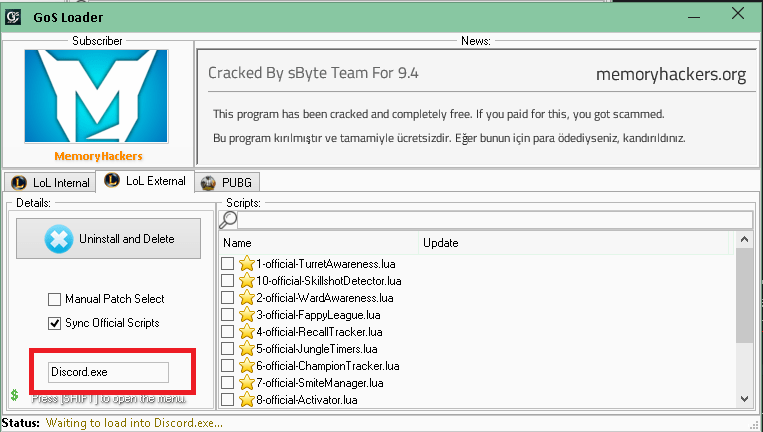Switch to the PUBG tab
Viewport: 763px width, 432px height.
click(x=227, y=182)
